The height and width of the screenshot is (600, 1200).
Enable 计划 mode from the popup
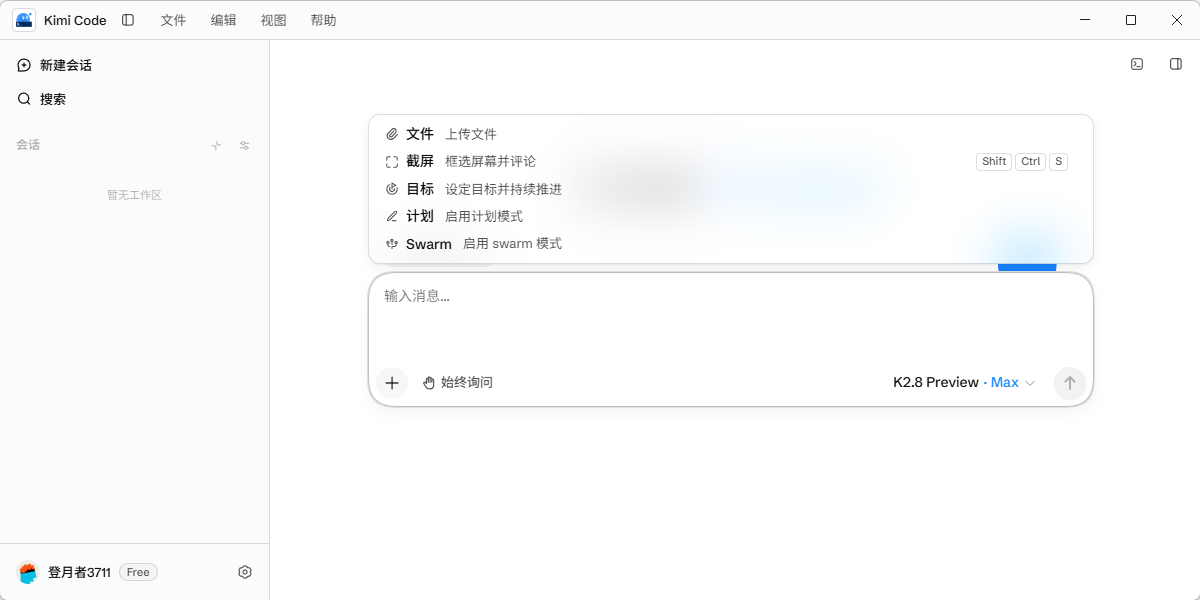[x=731, y=216]
